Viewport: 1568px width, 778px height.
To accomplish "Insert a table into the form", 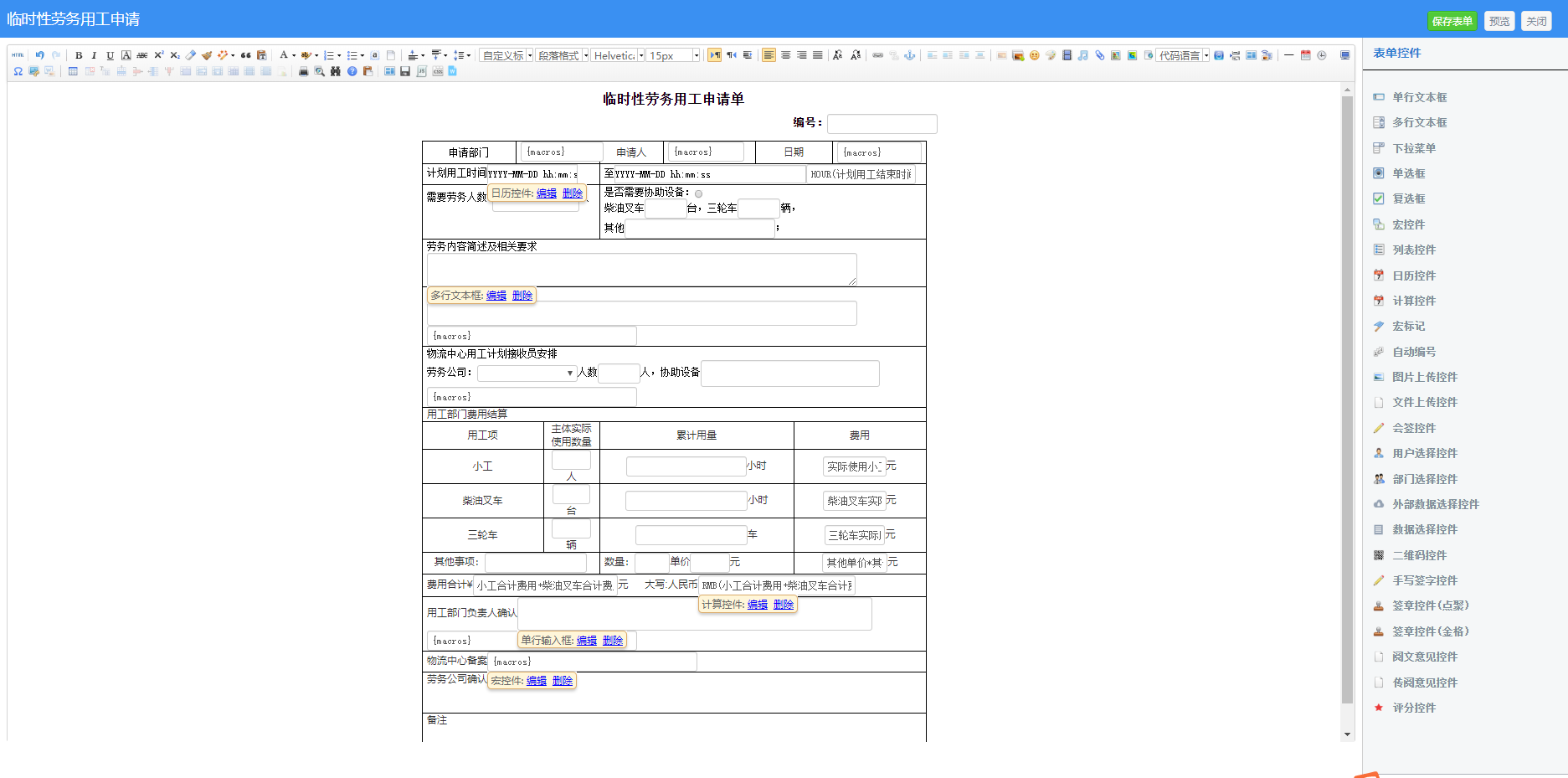I will point(73,71).
